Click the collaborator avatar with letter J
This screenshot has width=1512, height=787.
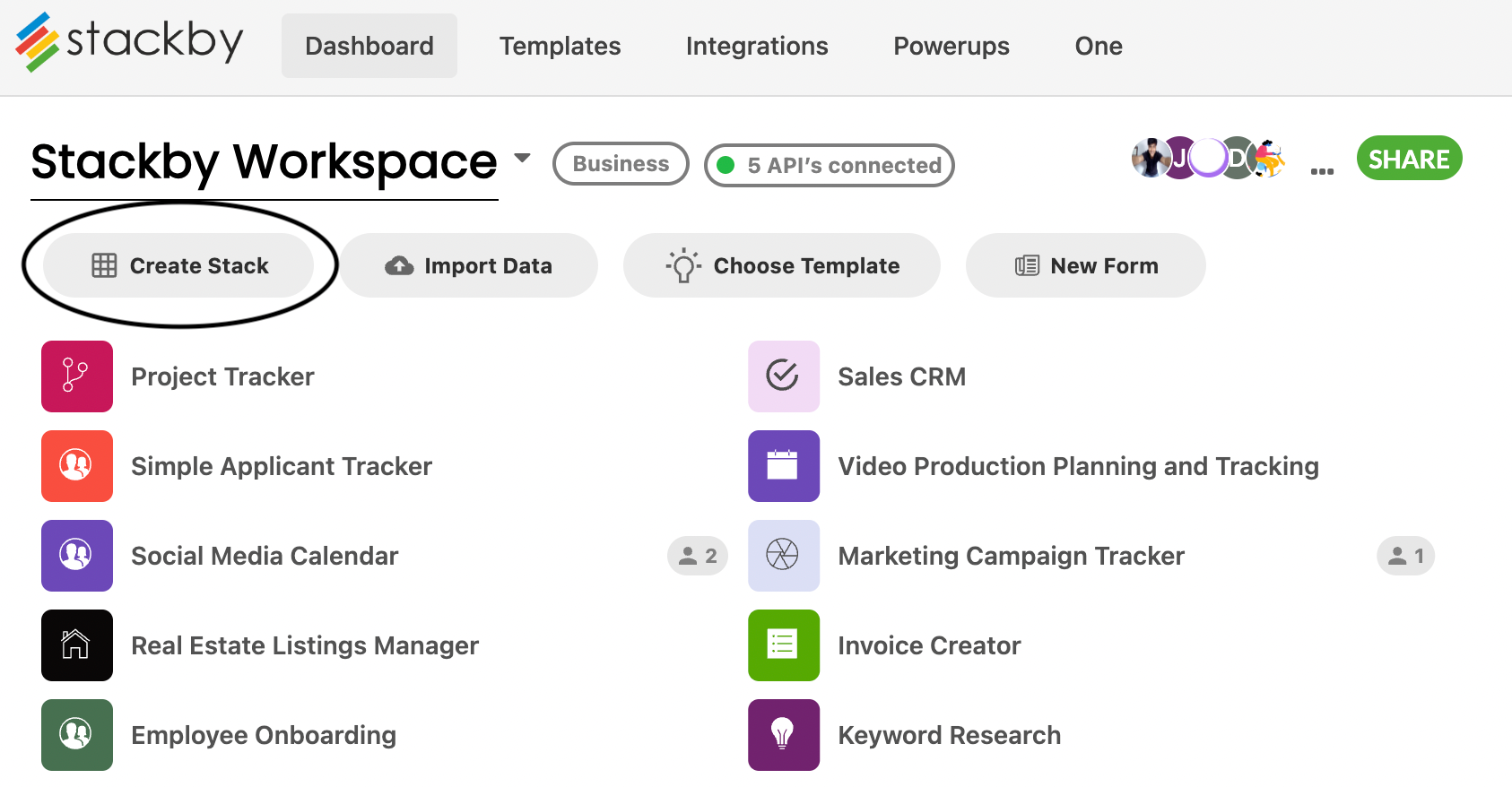tap(1179, 159)
